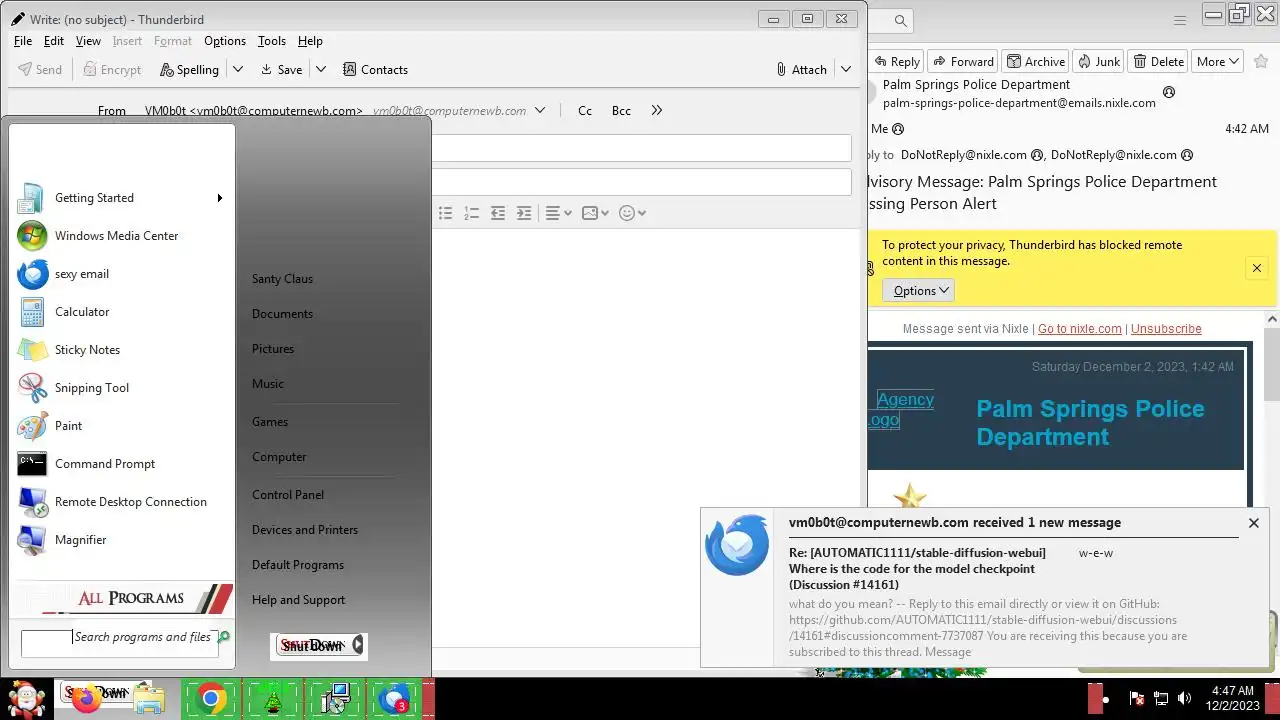Expand the Getting Started submenu arrow
This screenshot has height=720, width=1280.
(219, 198)
